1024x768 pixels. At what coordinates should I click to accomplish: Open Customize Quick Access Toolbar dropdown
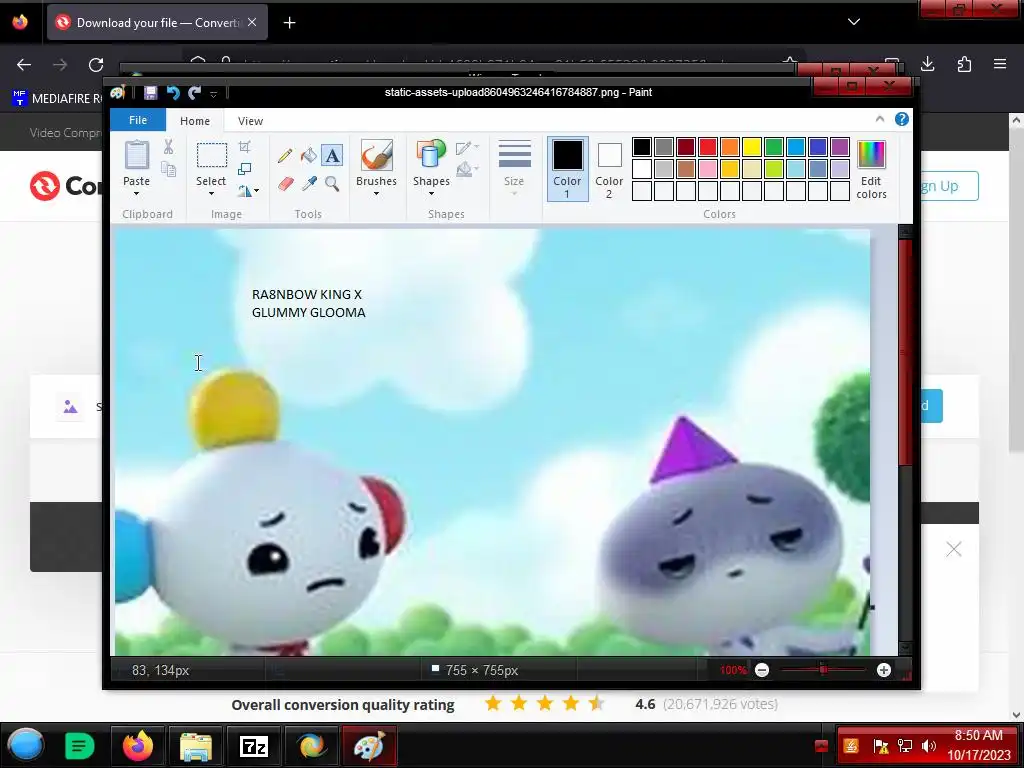point(213,94)
